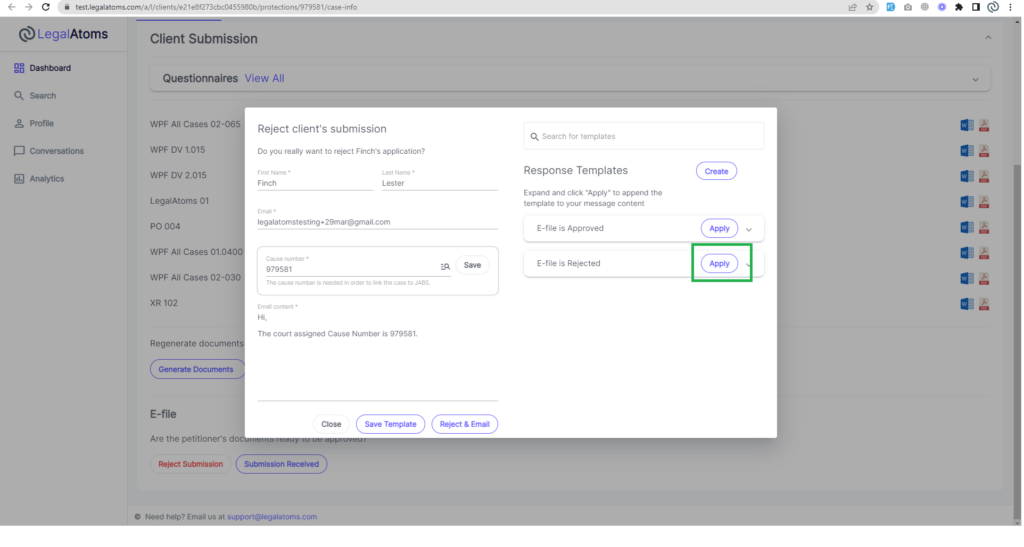Expand the E-file is Approved template
1024x547 pixels.
coord(749,229)
